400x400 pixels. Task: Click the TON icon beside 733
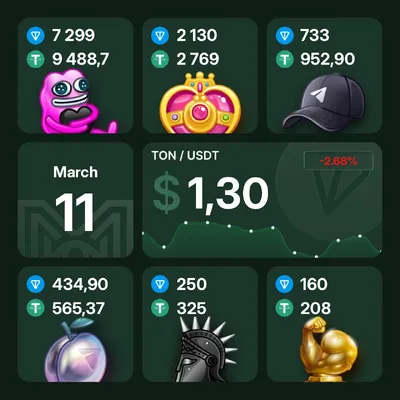[285, 35]
